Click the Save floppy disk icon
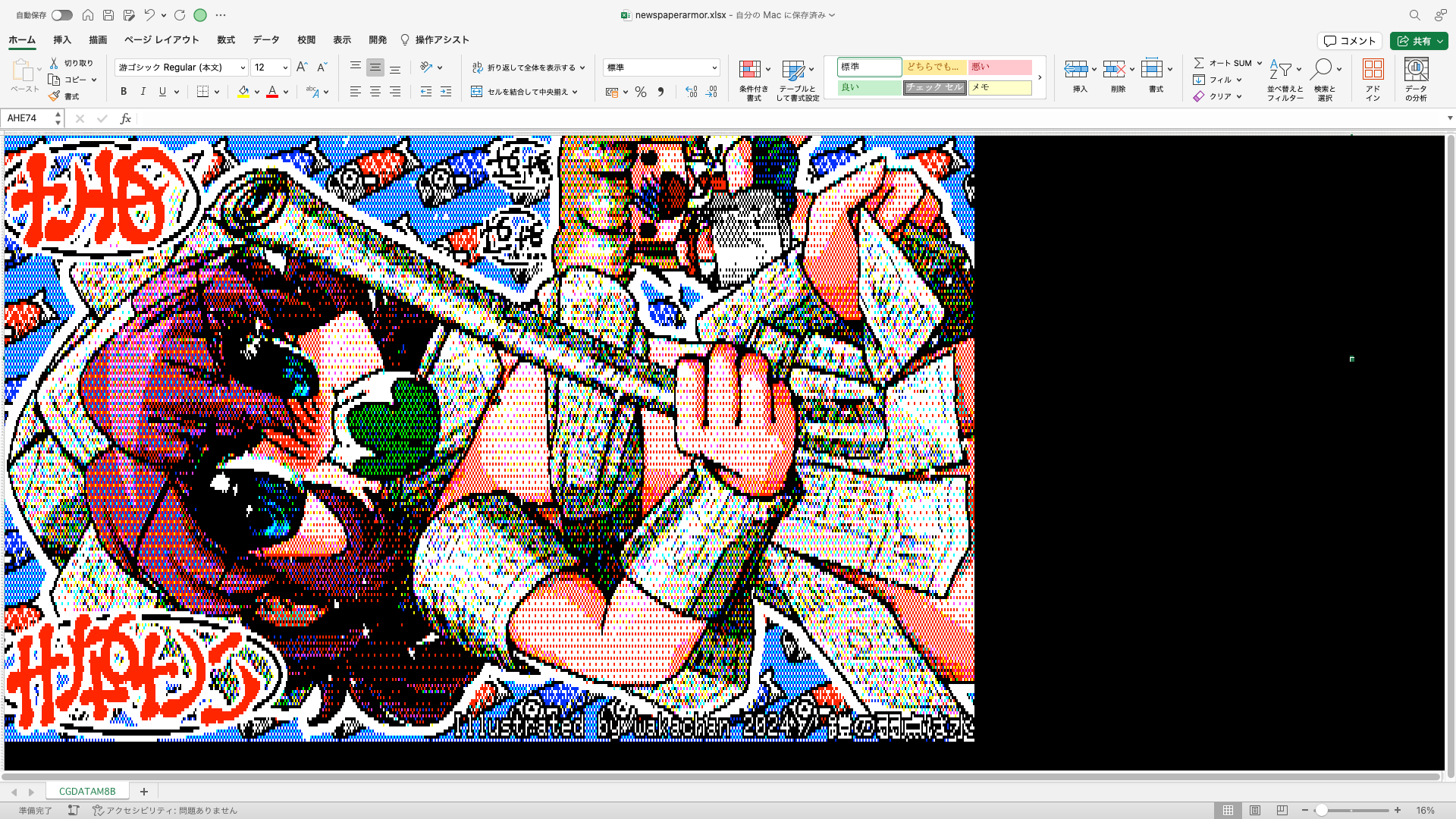Screen dimensions: 1456x819 click(108, 15)
